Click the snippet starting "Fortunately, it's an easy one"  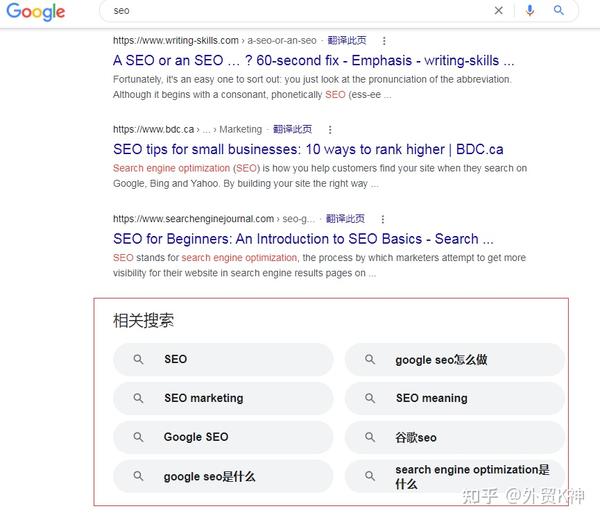[312, 87]
